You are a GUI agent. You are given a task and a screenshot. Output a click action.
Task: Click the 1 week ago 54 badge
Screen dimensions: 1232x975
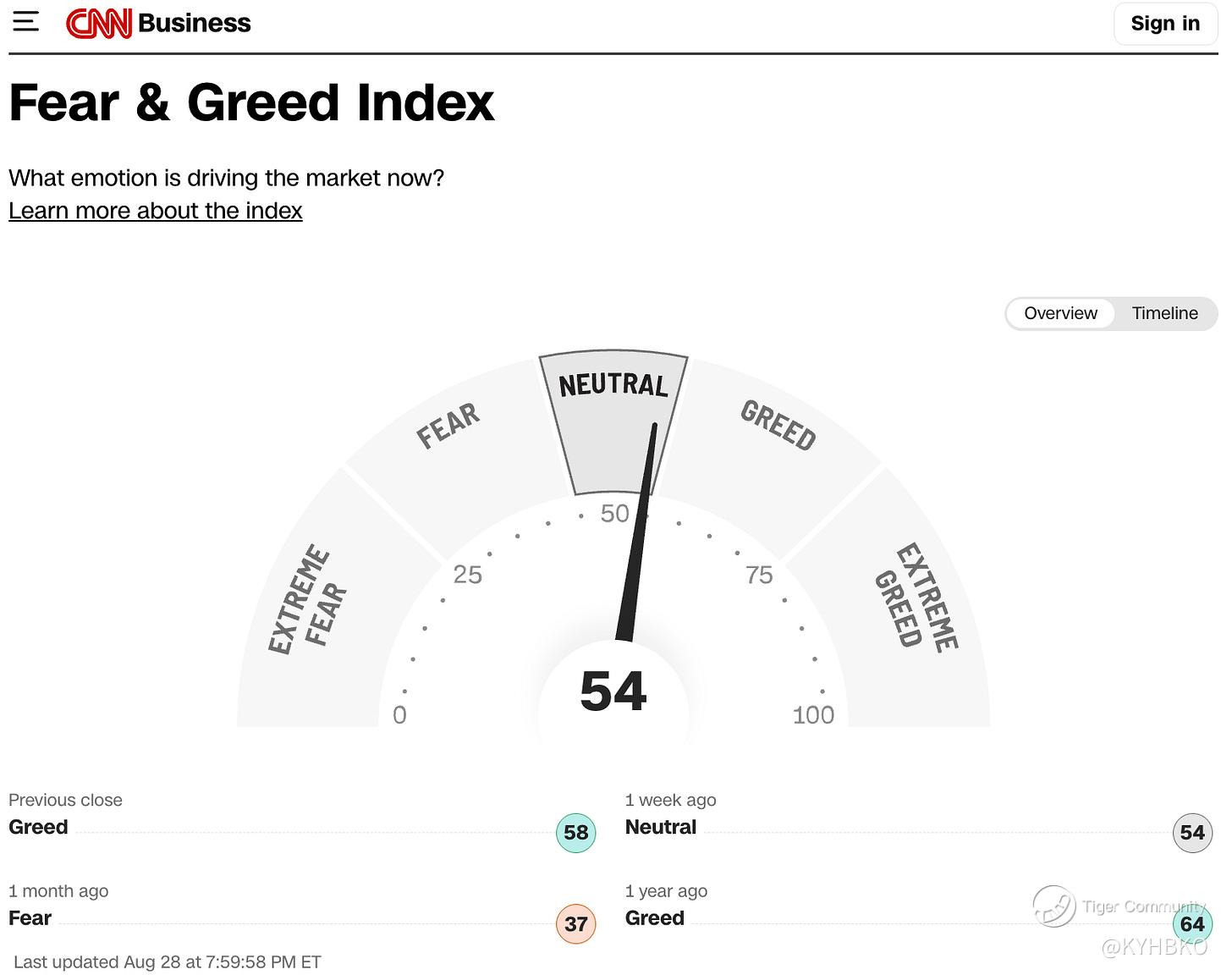1192,833
